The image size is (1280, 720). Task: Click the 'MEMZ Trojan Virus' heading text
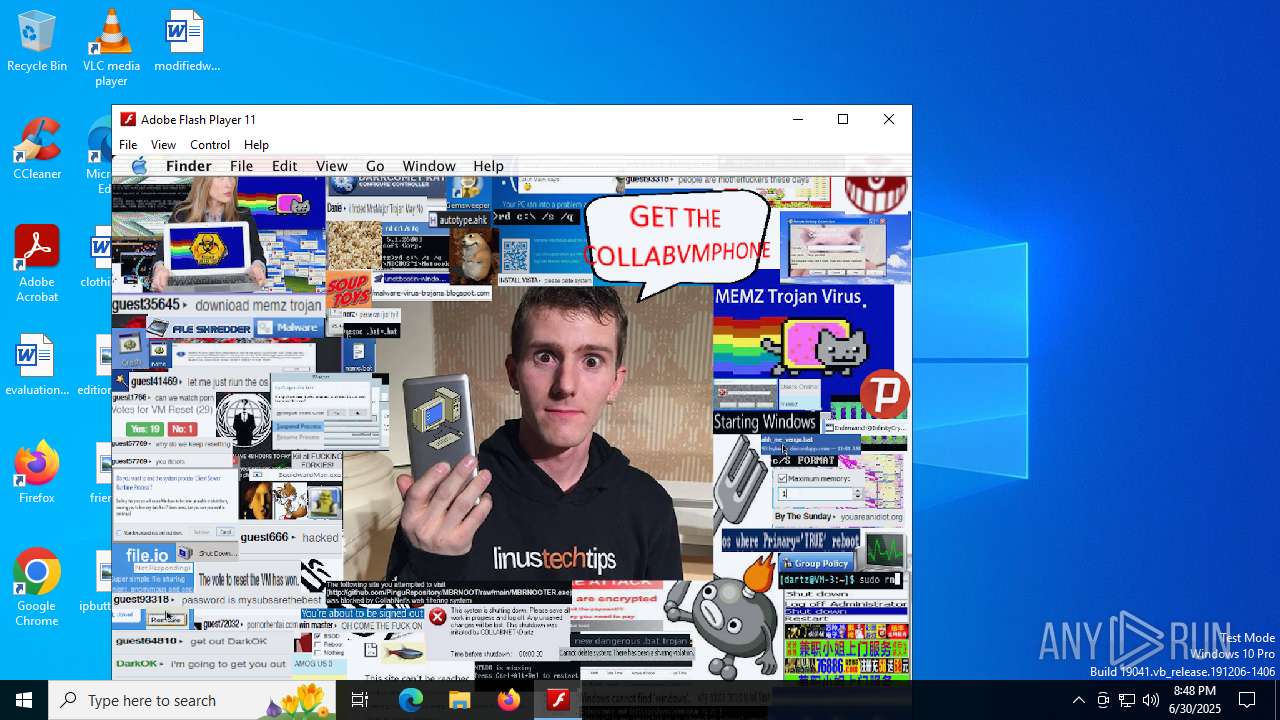click(x=789, y=297)
